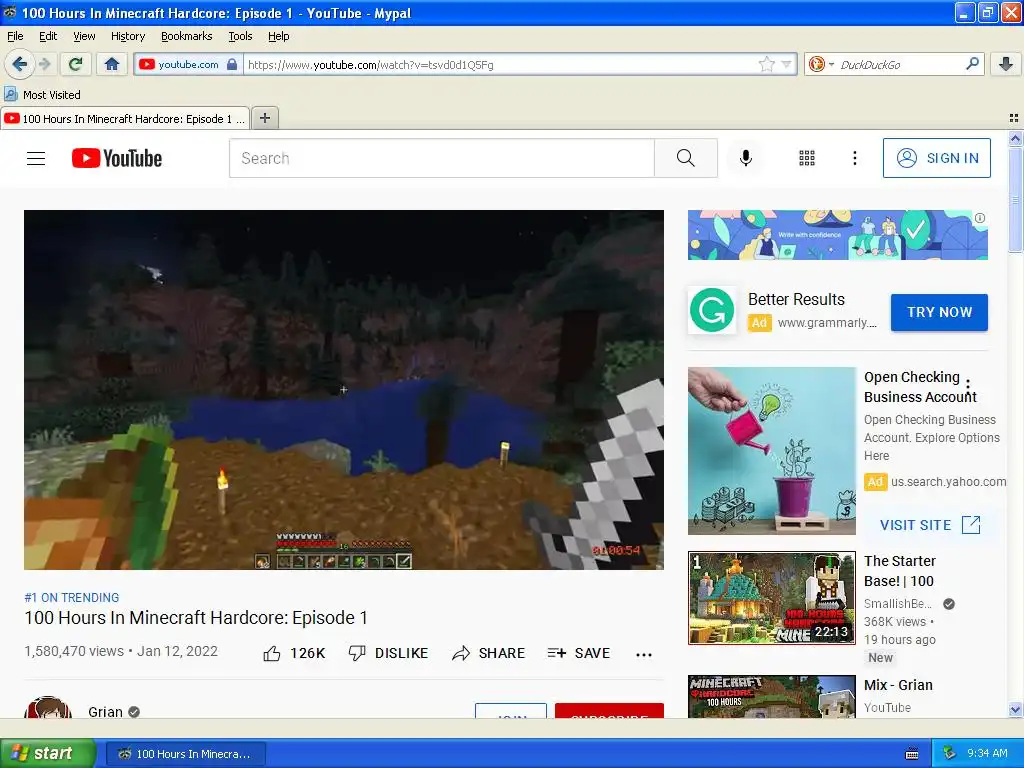Open the View menu
This screenshot has width=1024, height=768.
[84, 36]
